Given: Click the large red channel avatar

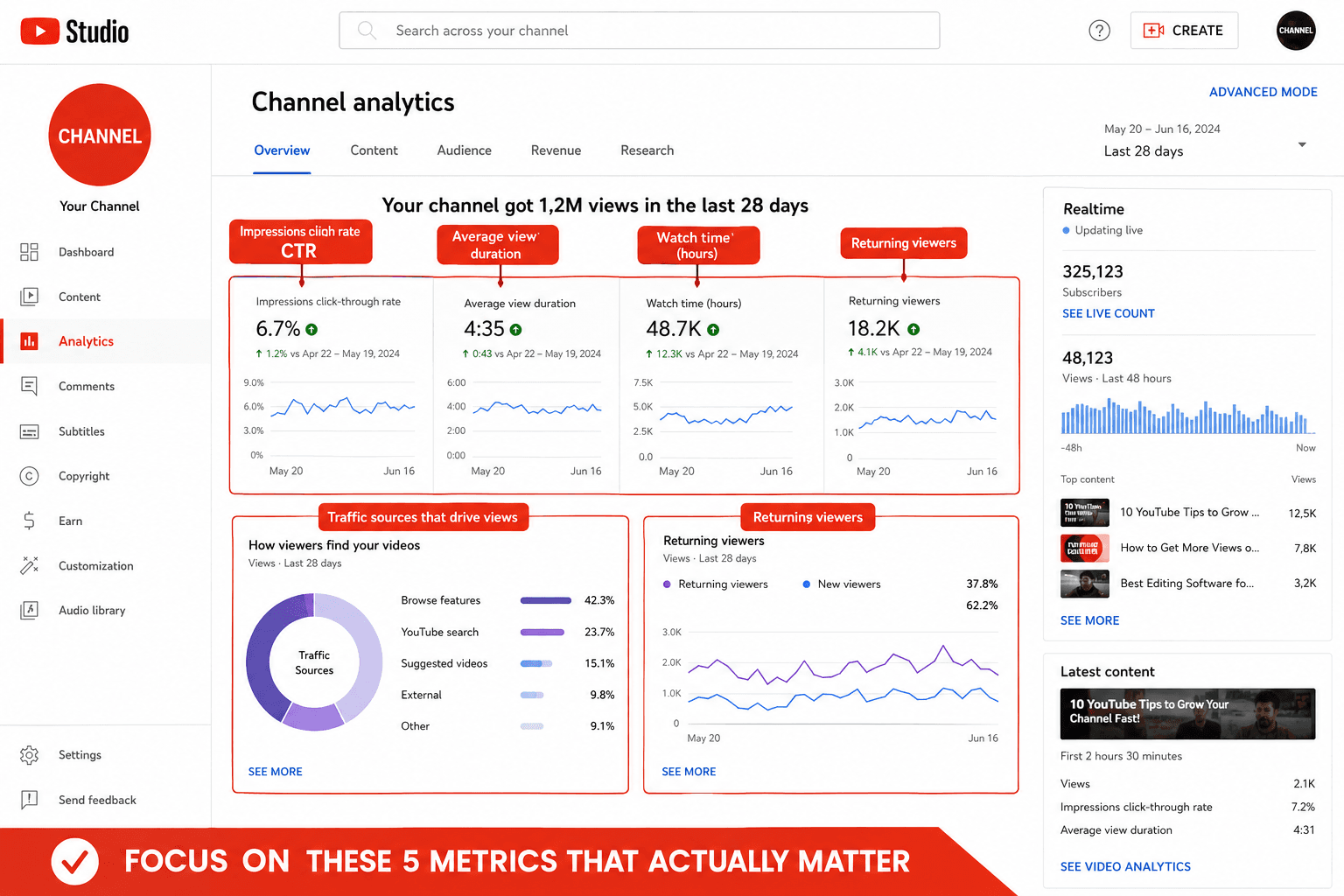Looking at the screenshot, I should pos(100,135).
